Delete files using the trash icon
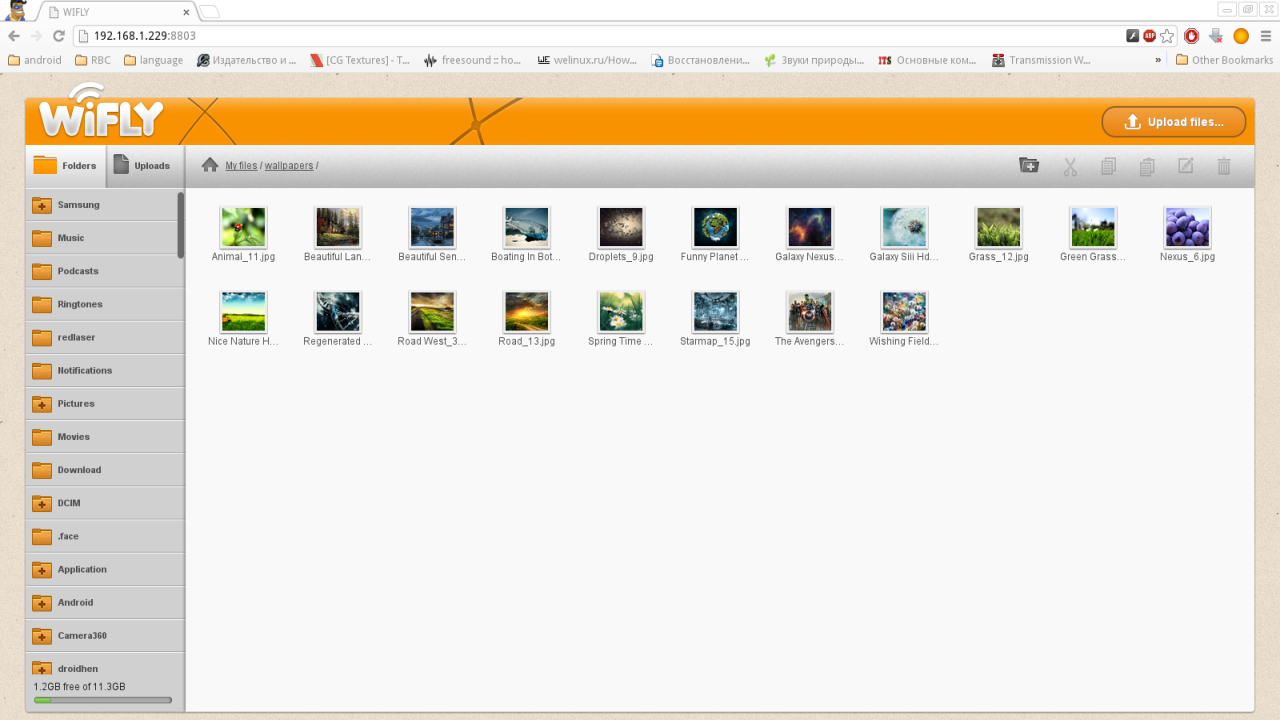1280x720 pixels. [x=1224, y=166]
